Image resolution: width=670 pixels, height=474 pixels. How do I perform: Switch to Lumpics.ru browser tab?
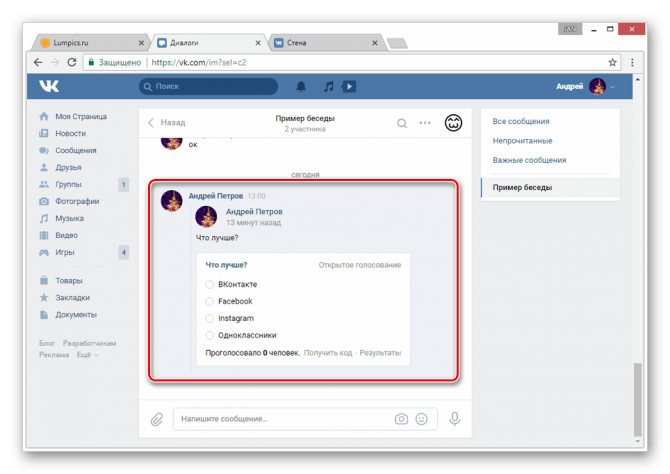[x=90, y=43]
